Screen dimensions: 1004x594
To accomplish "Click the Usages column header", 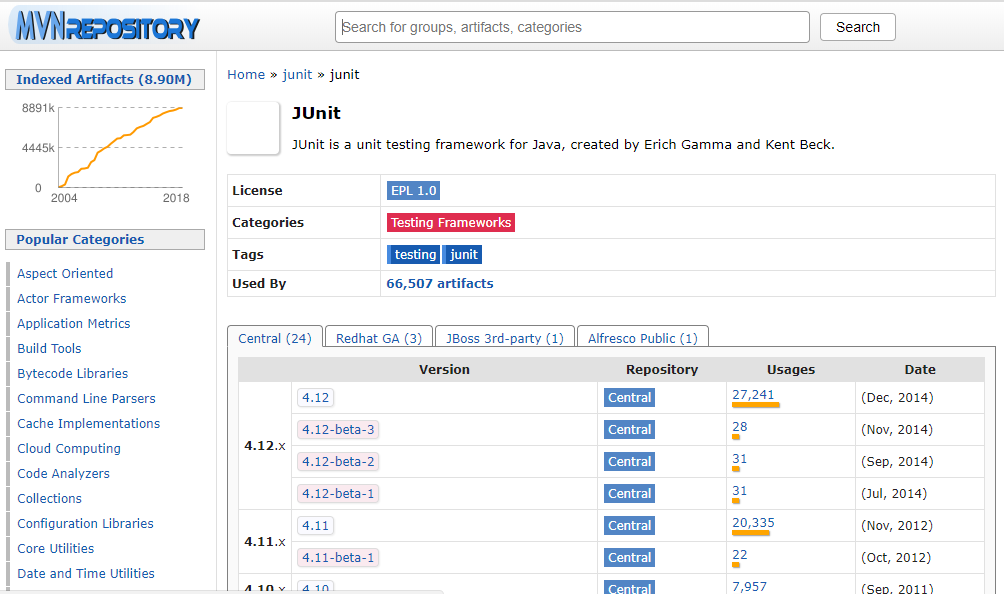I will click(x=791, y=369).
